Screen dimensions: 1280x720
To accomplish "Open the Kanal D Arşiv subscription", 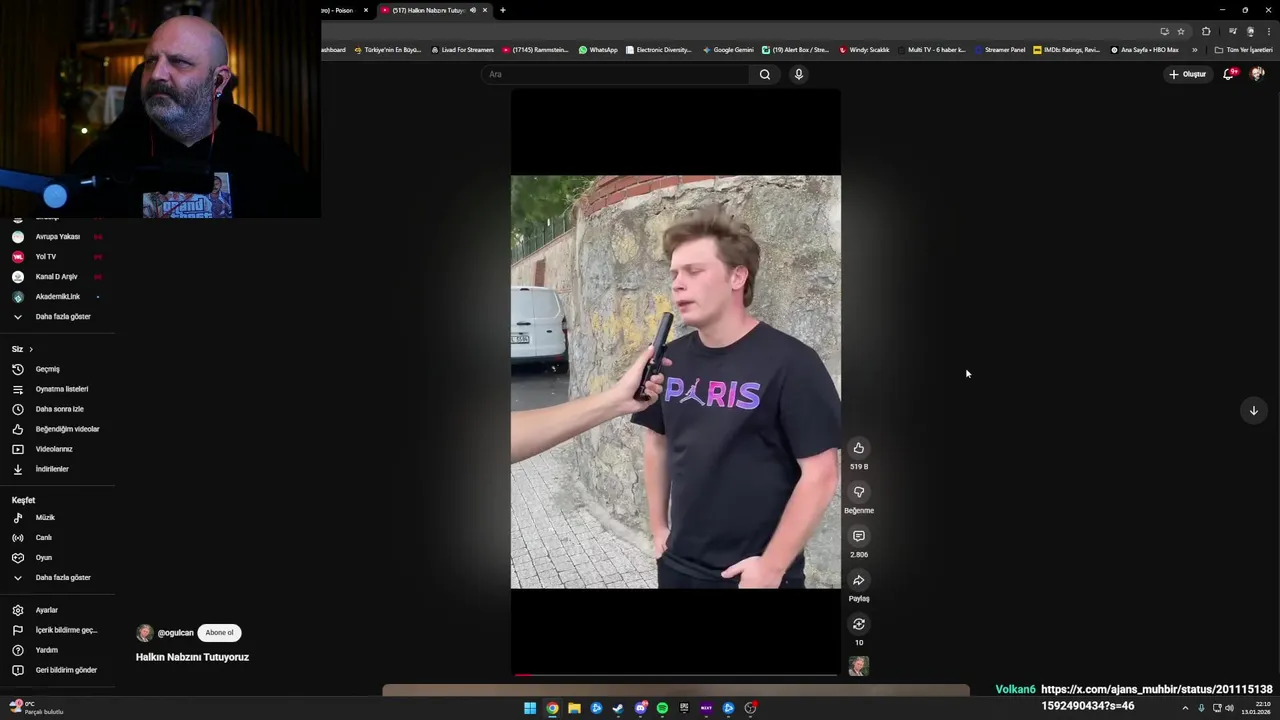I will pyautogui.click(x=57, y=277).
